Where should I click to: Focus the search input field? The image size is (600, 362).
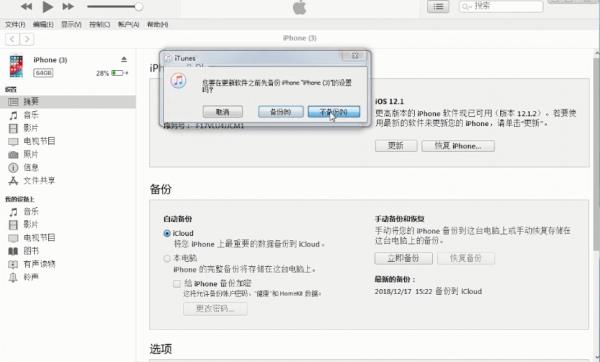pos(501,6)
